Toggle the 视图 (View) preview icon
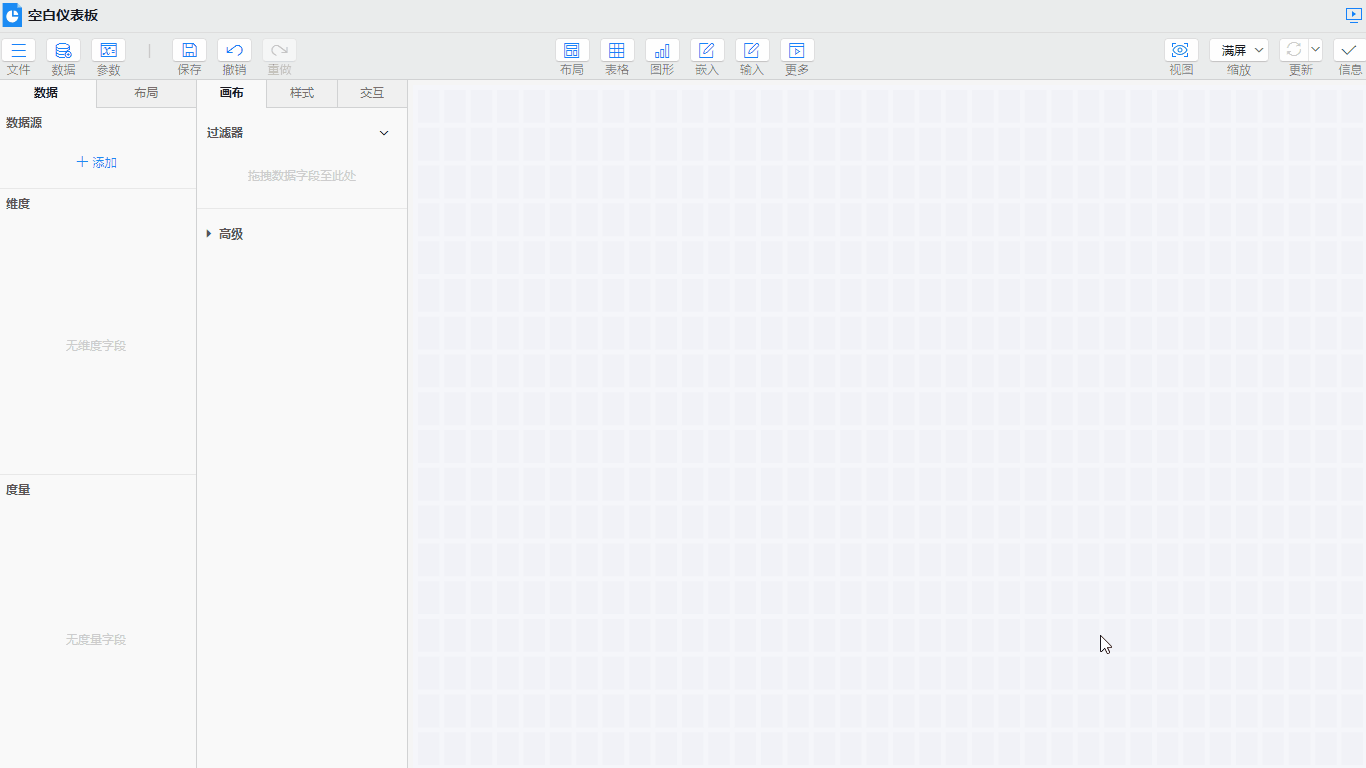This screenshot has height=768, width=1366. coord(1181,51)
